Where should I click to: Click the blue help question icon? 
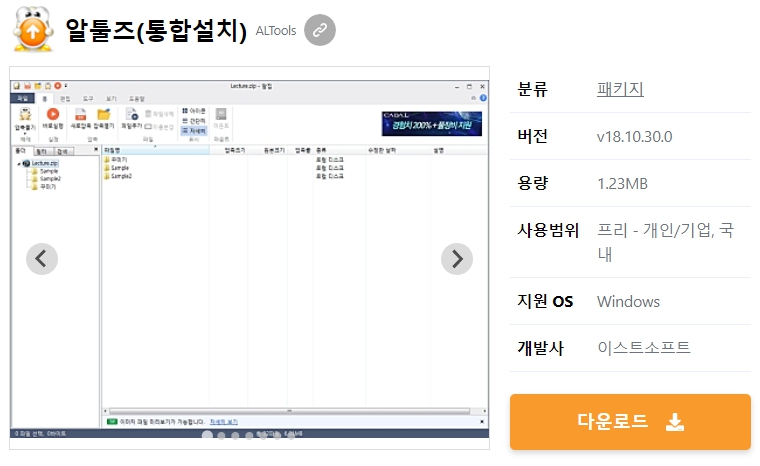tap(483, 98)
